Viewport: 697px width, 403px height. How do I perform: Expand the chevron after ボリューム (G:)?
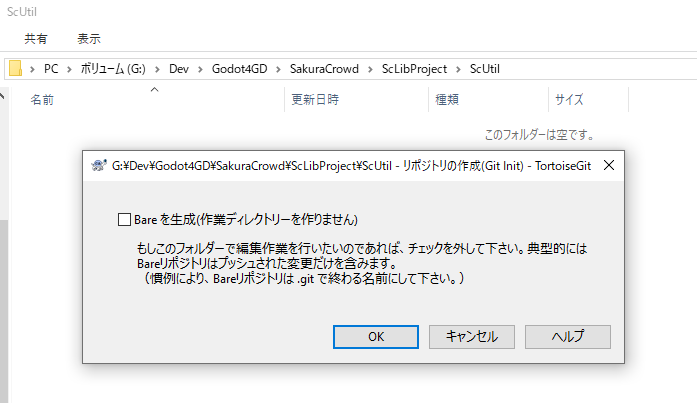[x=157, y=69]
